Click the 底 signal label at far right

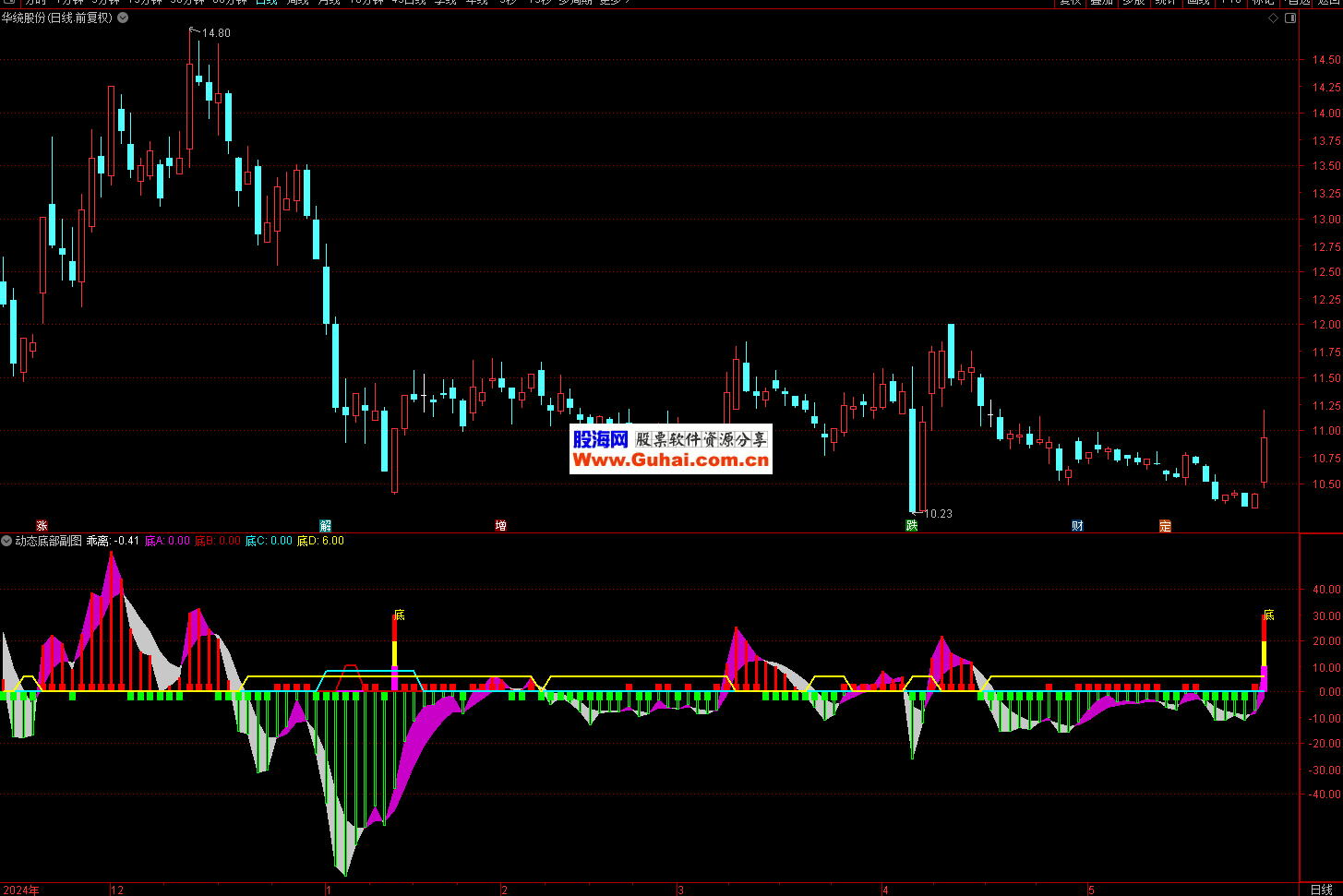coord(1269,615)
